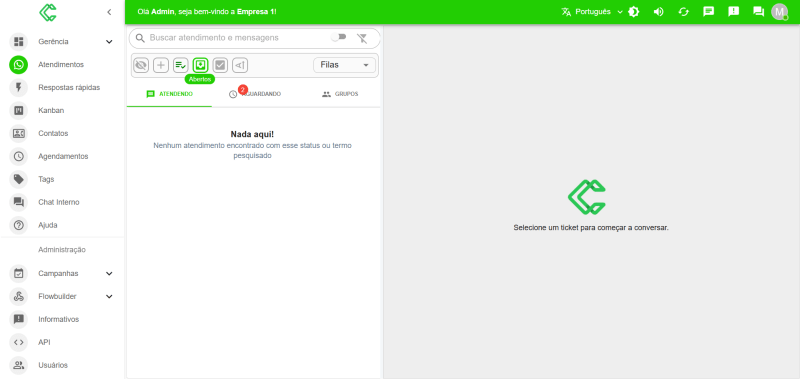Image resolution: width=800 pixels, height=379 pixels.
Task: Open the Kanban menu label
Action: 51,110
